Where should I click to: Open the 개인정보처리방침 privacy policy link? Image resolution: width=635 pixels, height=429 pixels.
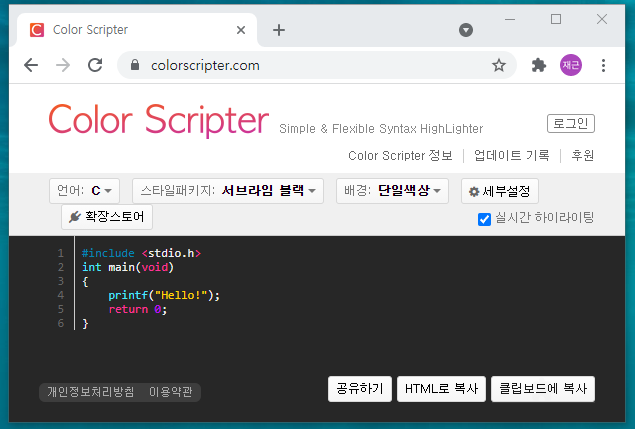pyautogui.click(x=90, y=392)
